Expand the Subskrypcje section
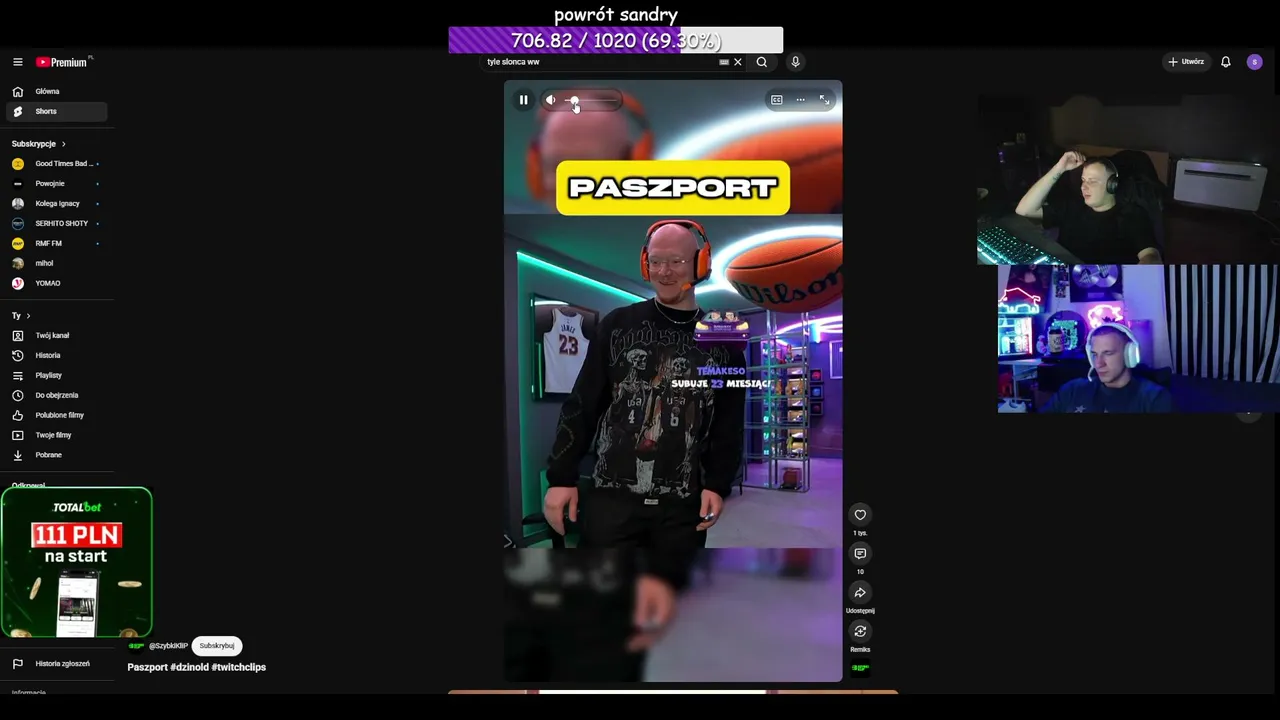This screenshot has height=720, width=1280. 39,144
